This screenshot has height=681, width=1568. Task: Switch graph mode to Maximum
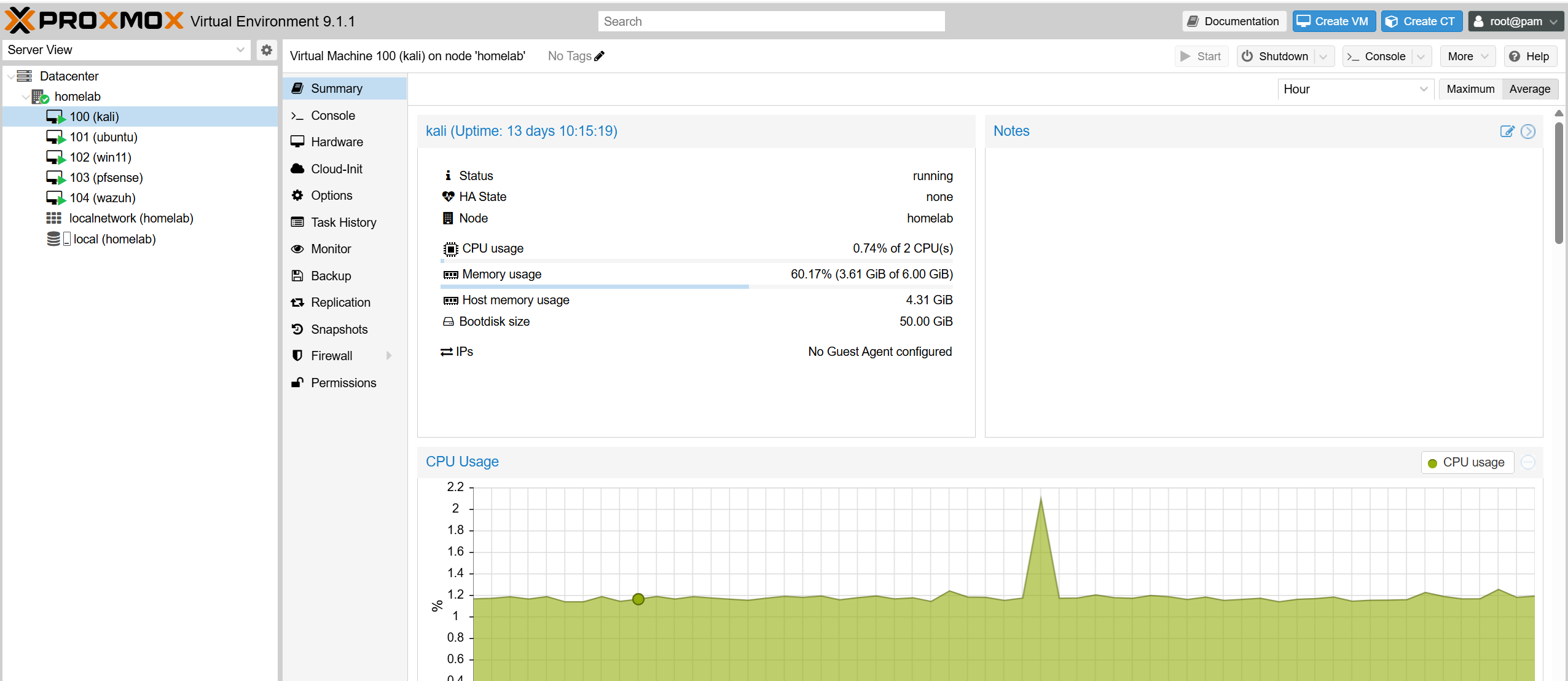1470,89
